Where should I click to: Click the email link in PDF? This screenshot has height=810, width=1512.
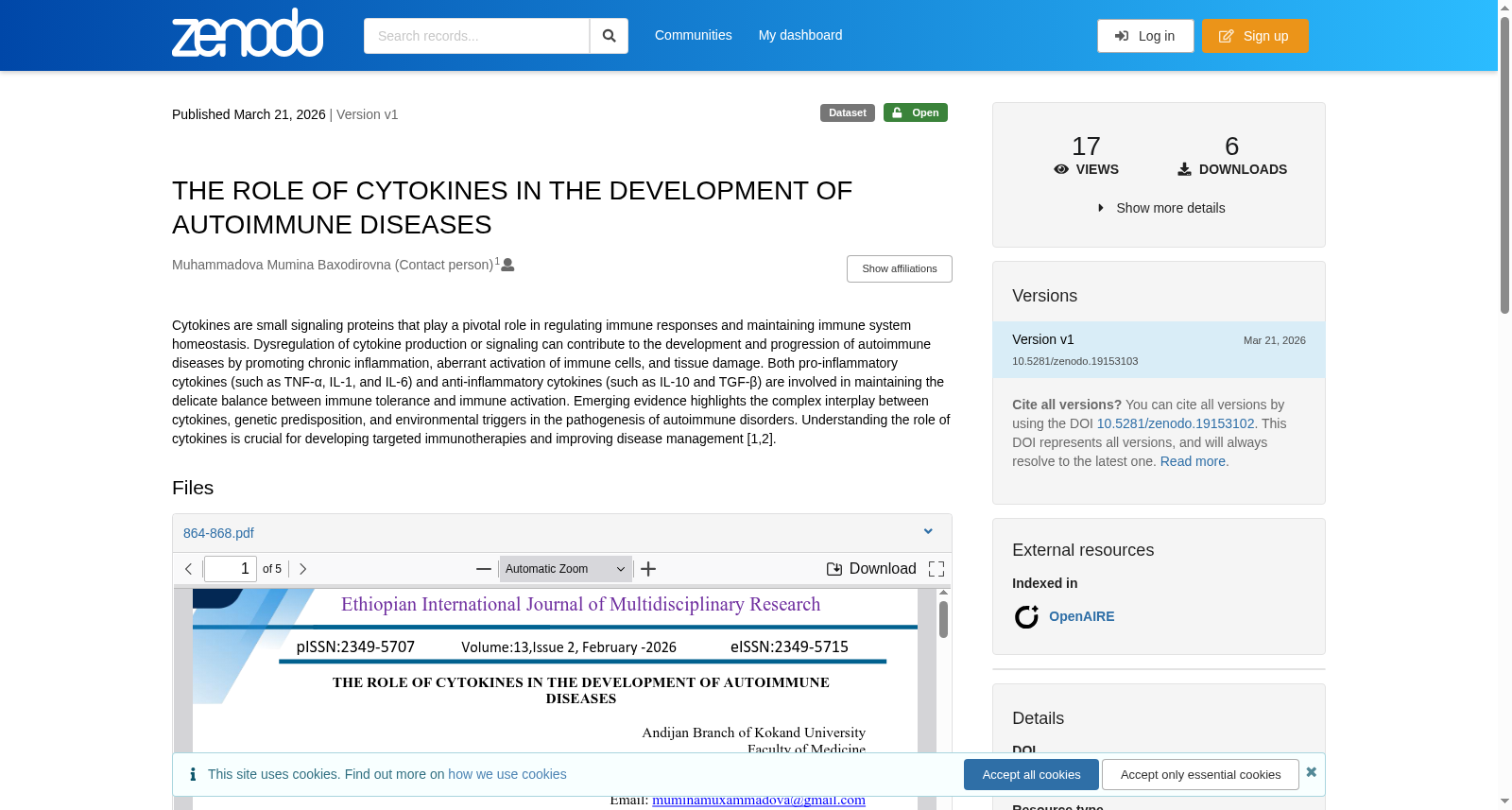pyautogui.click(x=759, y=800)
